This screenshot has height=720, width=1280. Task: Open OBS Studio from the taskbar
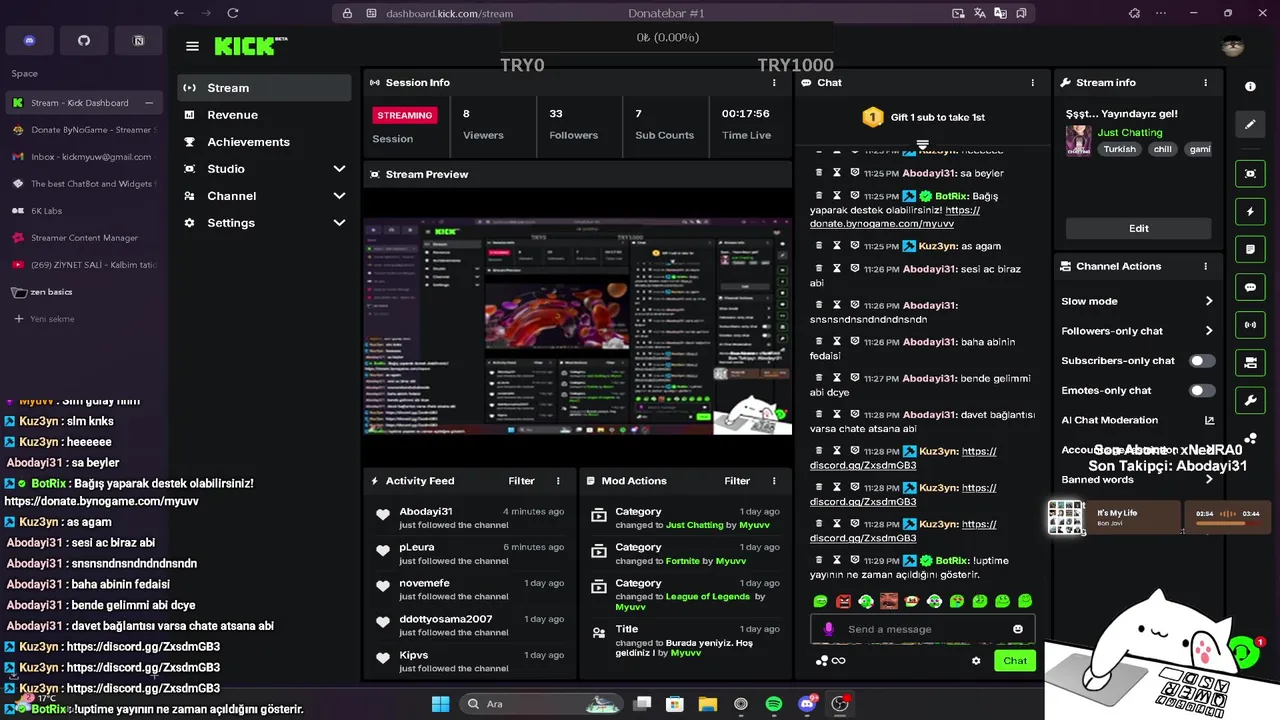pos(840,704)
